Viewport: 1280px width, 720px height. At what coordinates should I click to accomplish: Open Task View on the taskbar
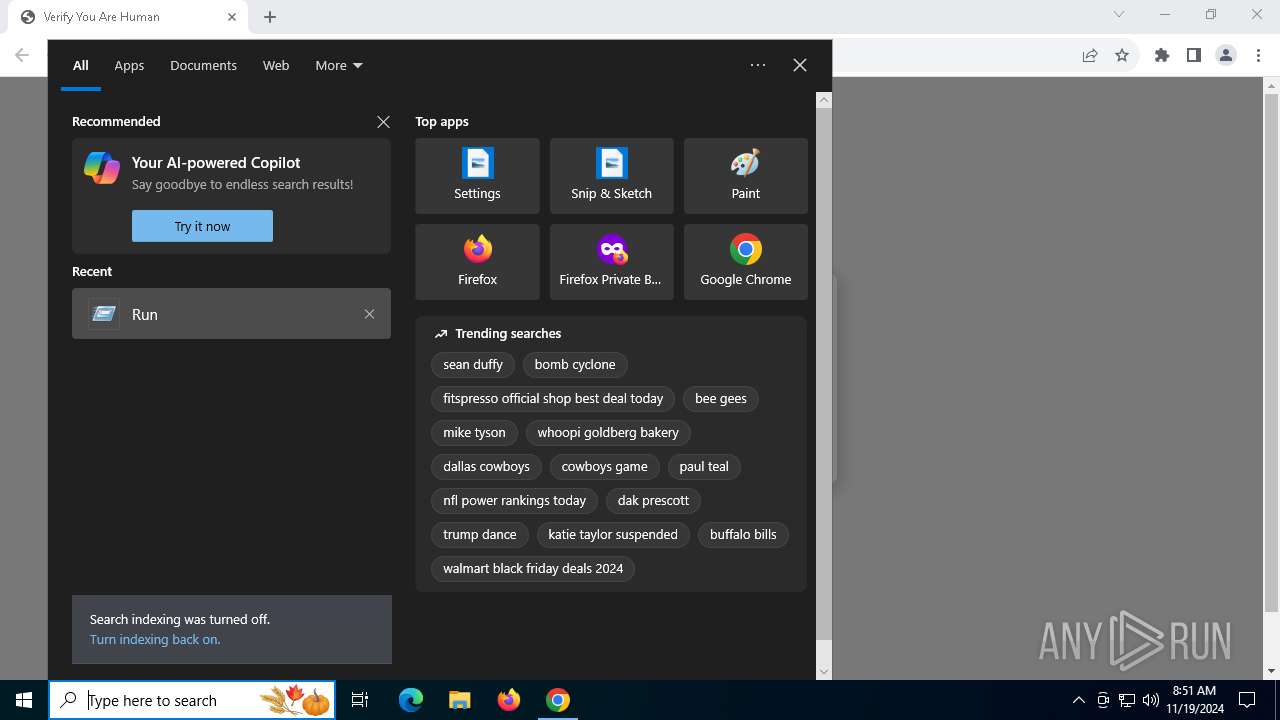coord(360,700)
